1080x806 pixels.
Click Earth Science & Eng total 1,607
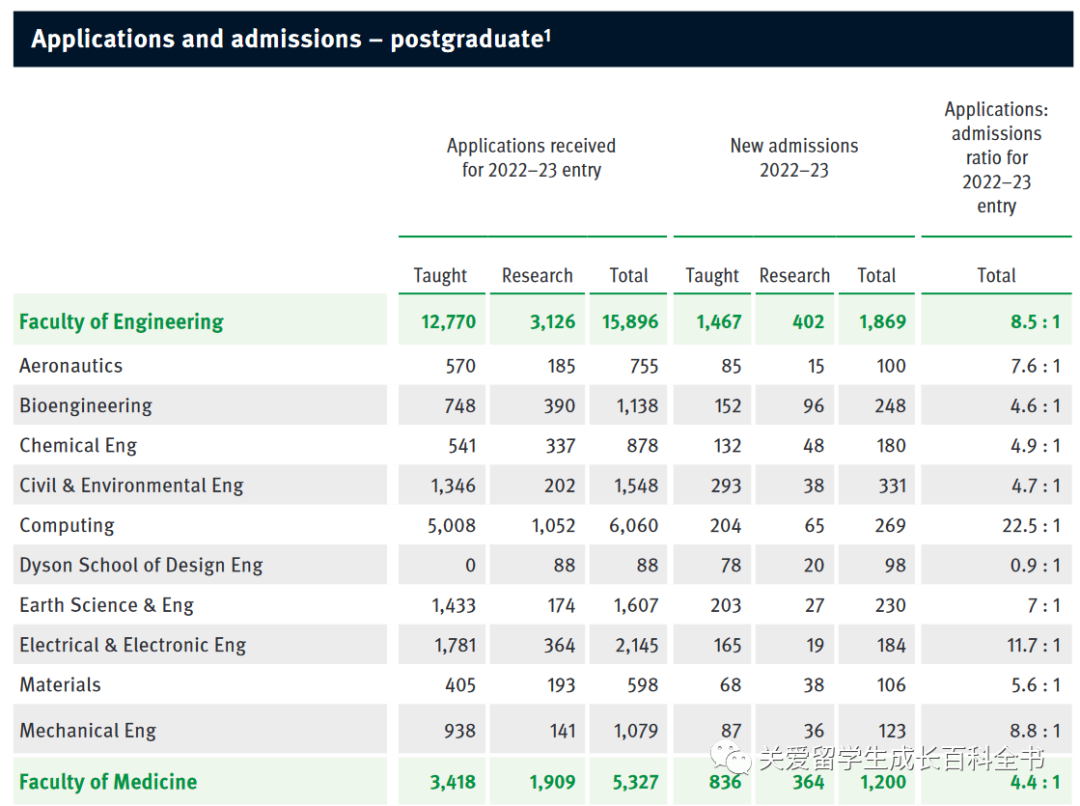coord(636,606)
